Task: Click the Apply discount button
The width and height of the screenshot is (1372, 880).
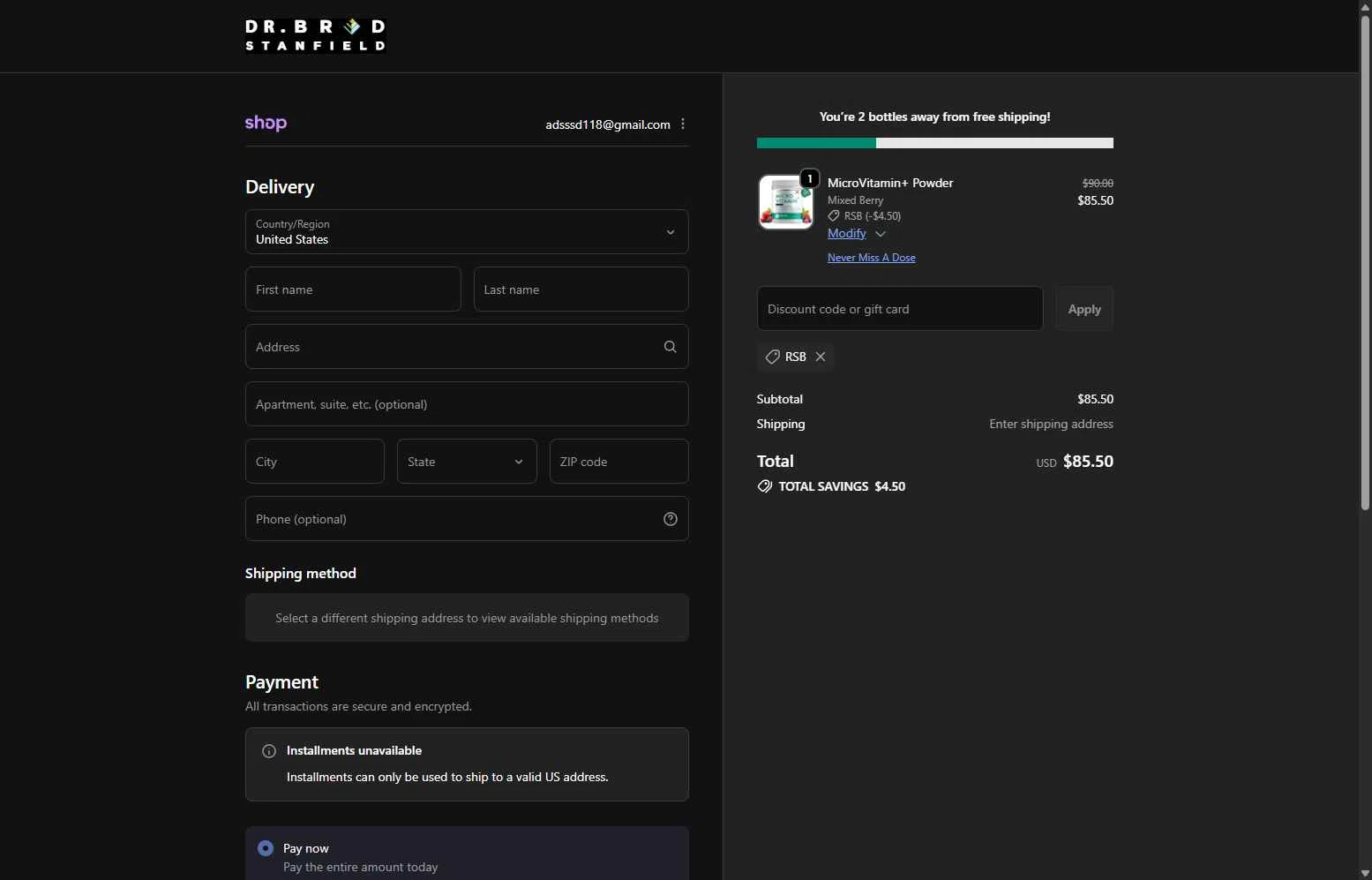Action: [x=1084, y=309]
